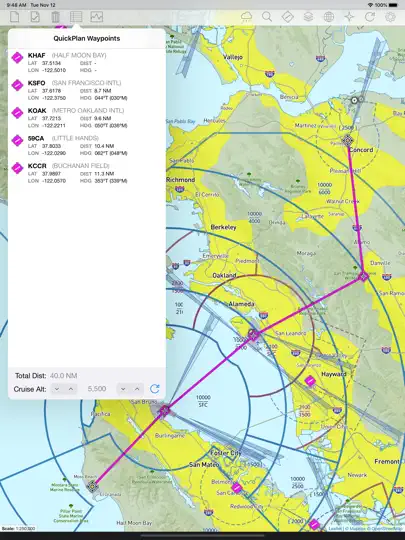Raise altitude with up chevron right of 5,500

[x=137, y=389]
